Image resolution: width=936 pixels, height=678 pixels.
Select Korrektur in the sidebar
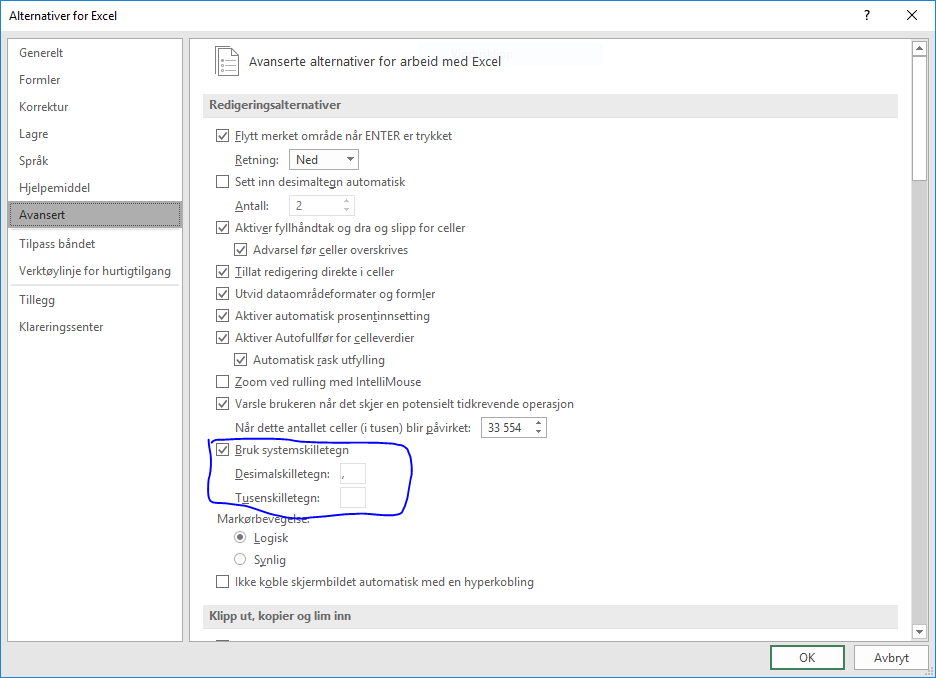pos(95,107)
